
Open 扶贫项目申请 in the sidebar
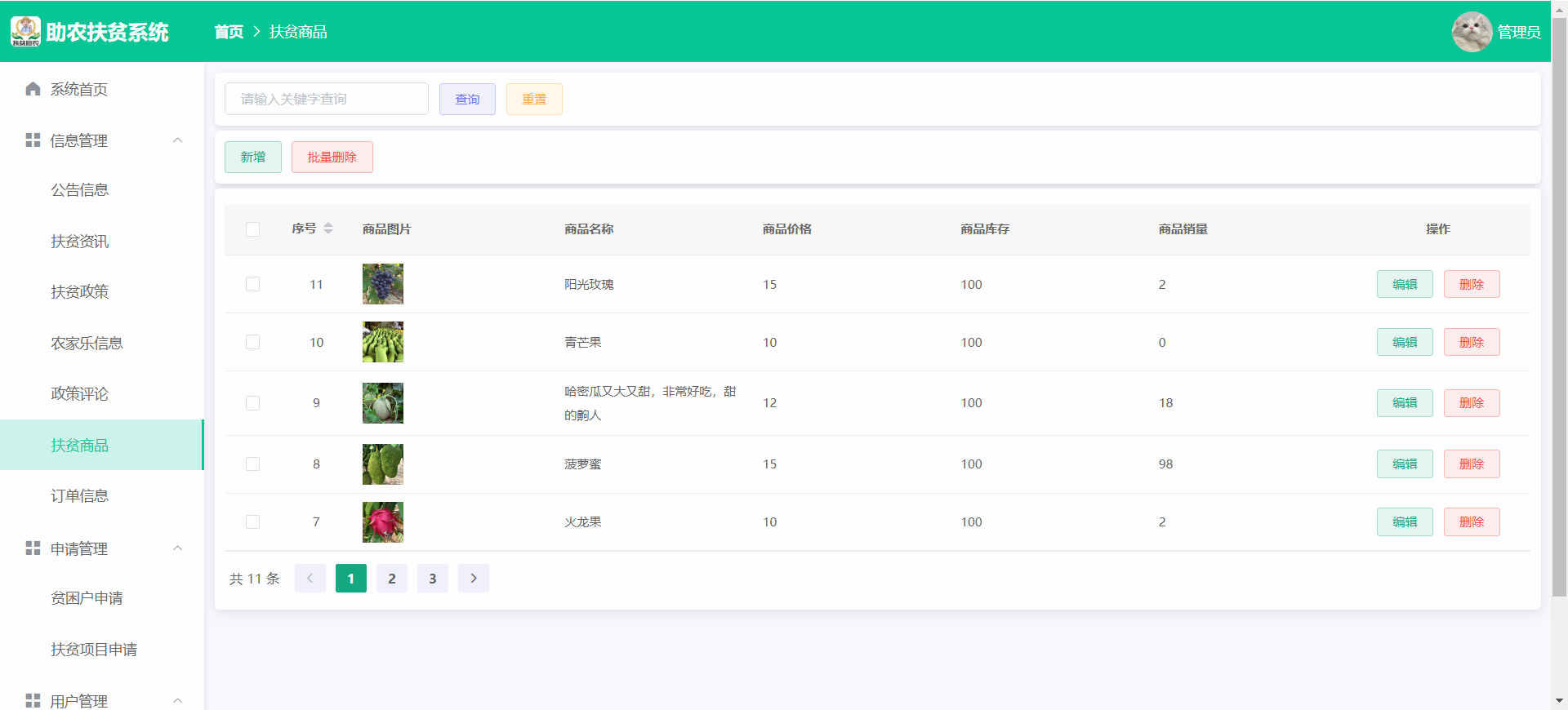tap(102, 650)
